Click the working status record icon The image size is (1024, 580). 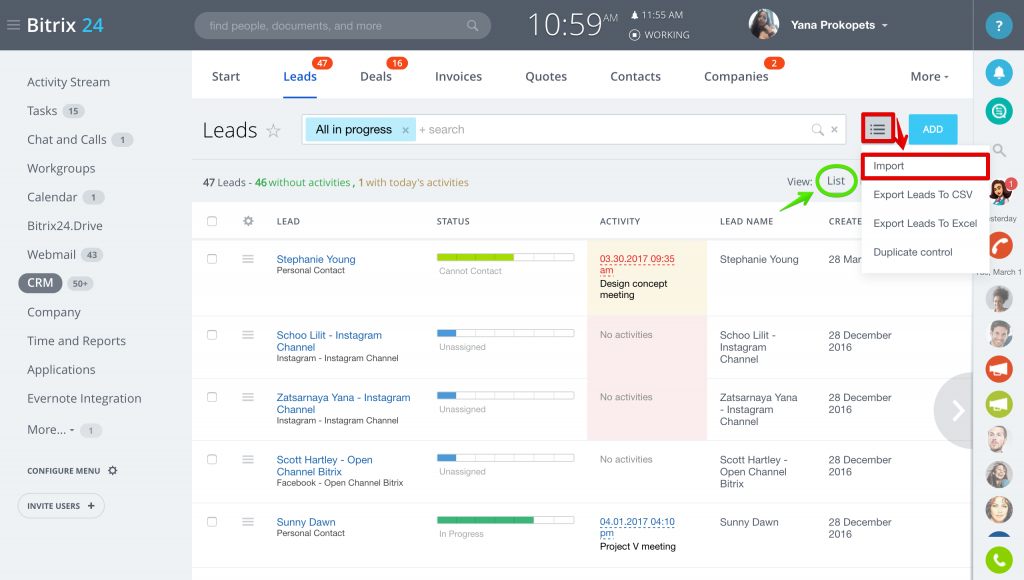point(634,35)
